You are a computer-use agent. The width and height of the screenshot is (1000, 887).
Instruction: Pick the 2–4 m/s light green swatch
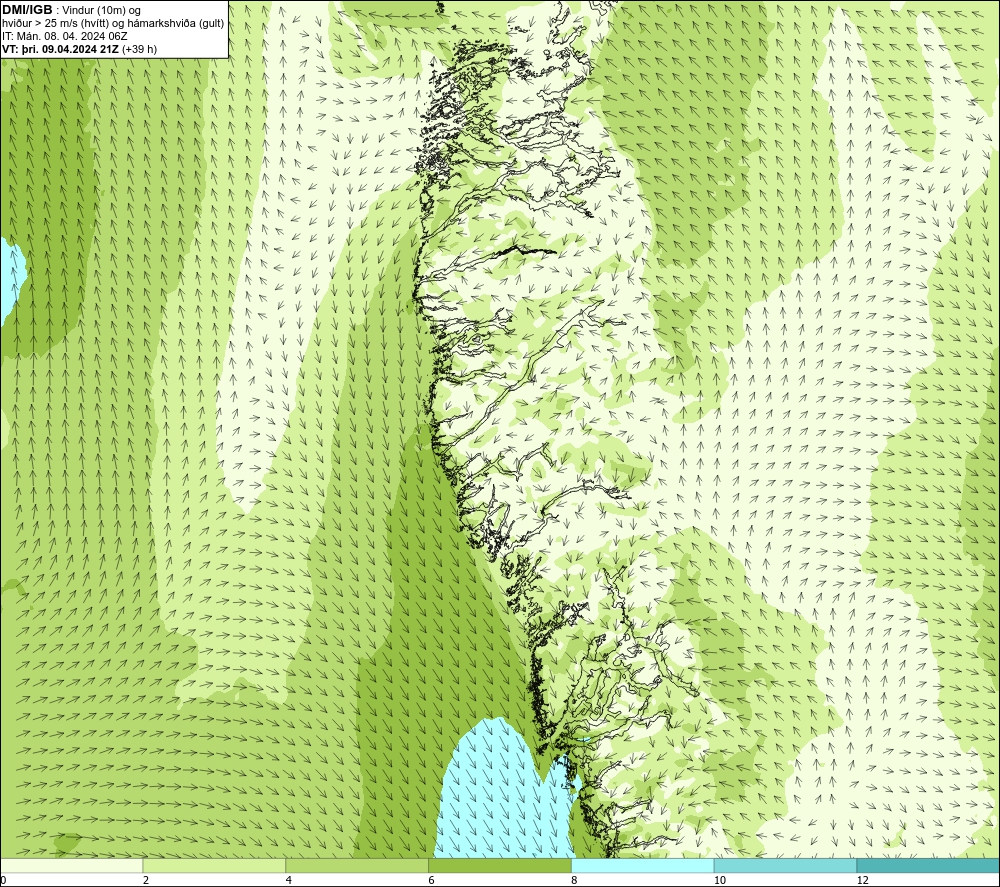click(214, 865)
